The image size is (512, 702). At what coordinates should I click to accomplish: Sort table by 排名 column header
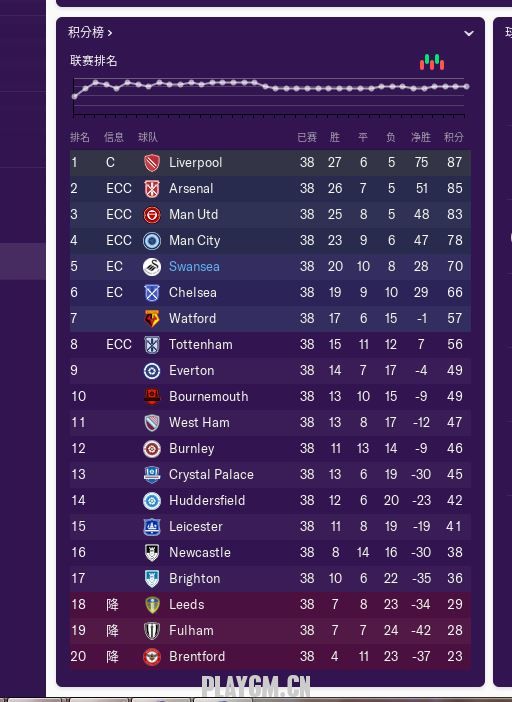pos(80,137)
